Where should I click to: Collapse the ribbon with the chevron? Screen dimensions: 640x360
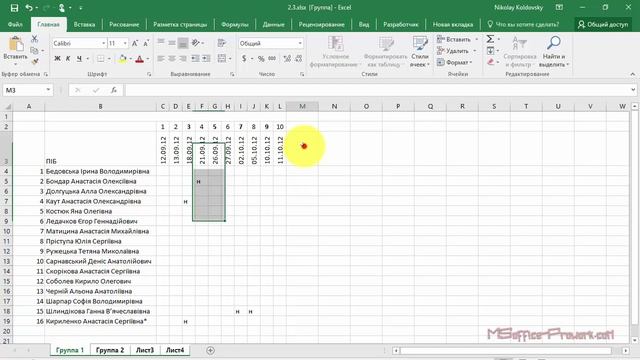[x=633, y=74]
